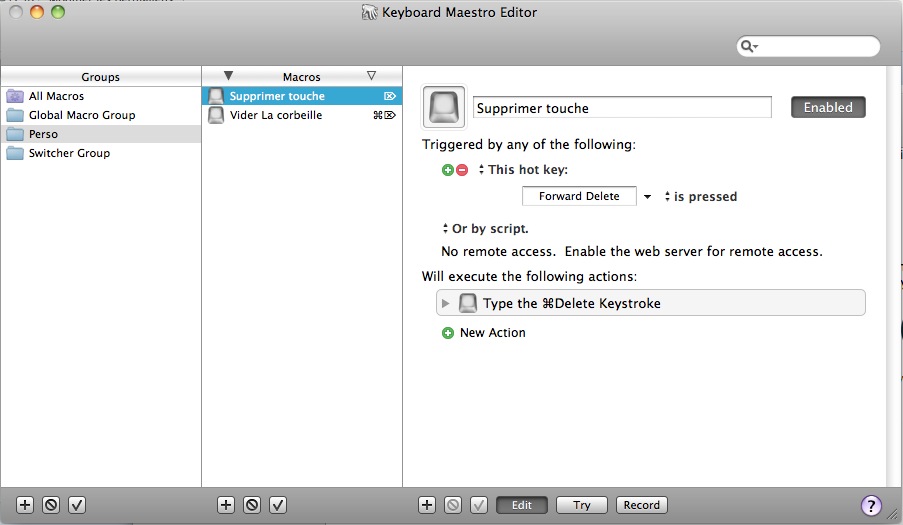Click the large macro icon well
Screen dimensions: 903x525
click(x=443, y=106)
